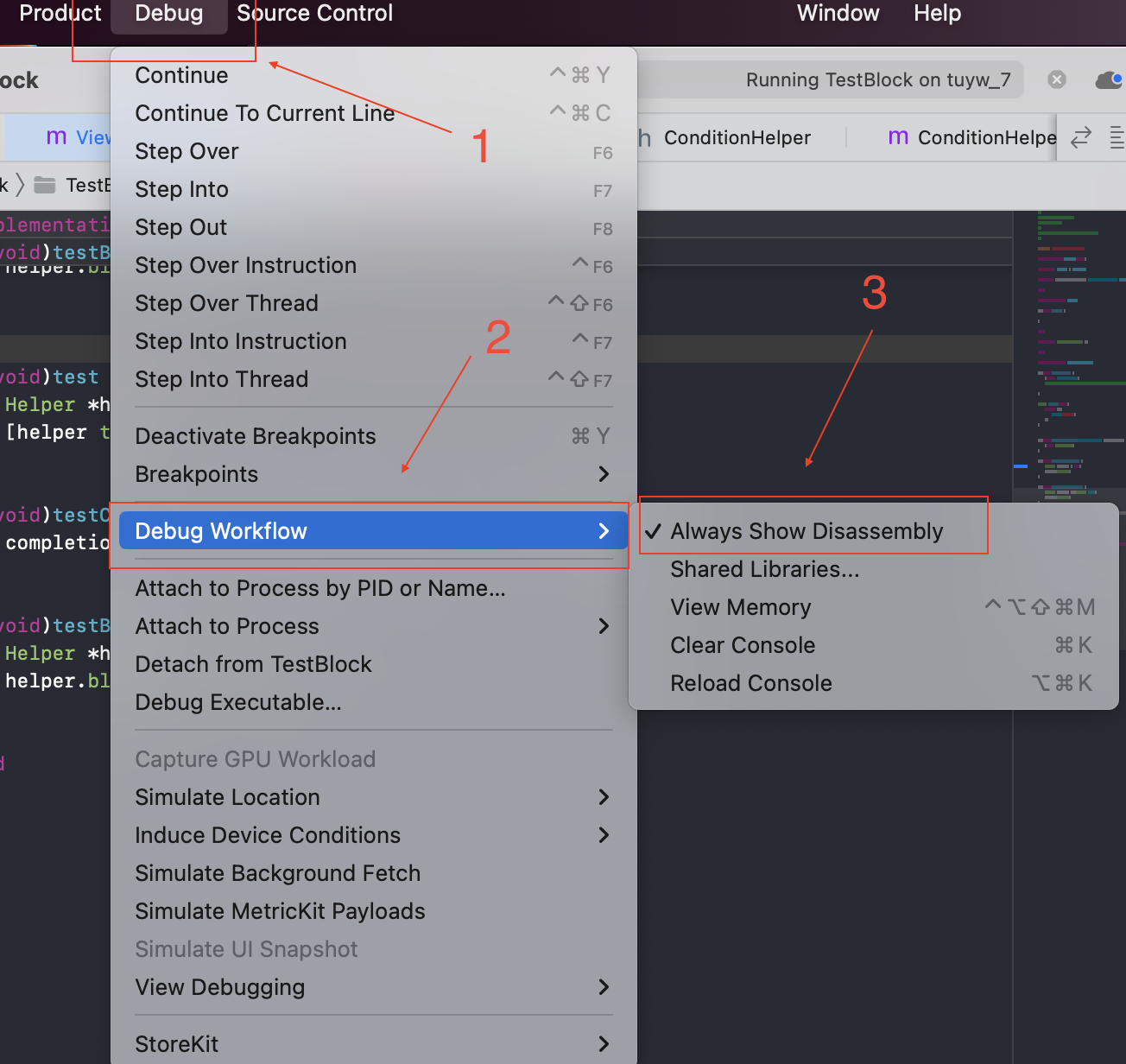Screen dimensions: 1126x1064
Task: Click Detach from TestBlock
Action: tap(253, 664)
